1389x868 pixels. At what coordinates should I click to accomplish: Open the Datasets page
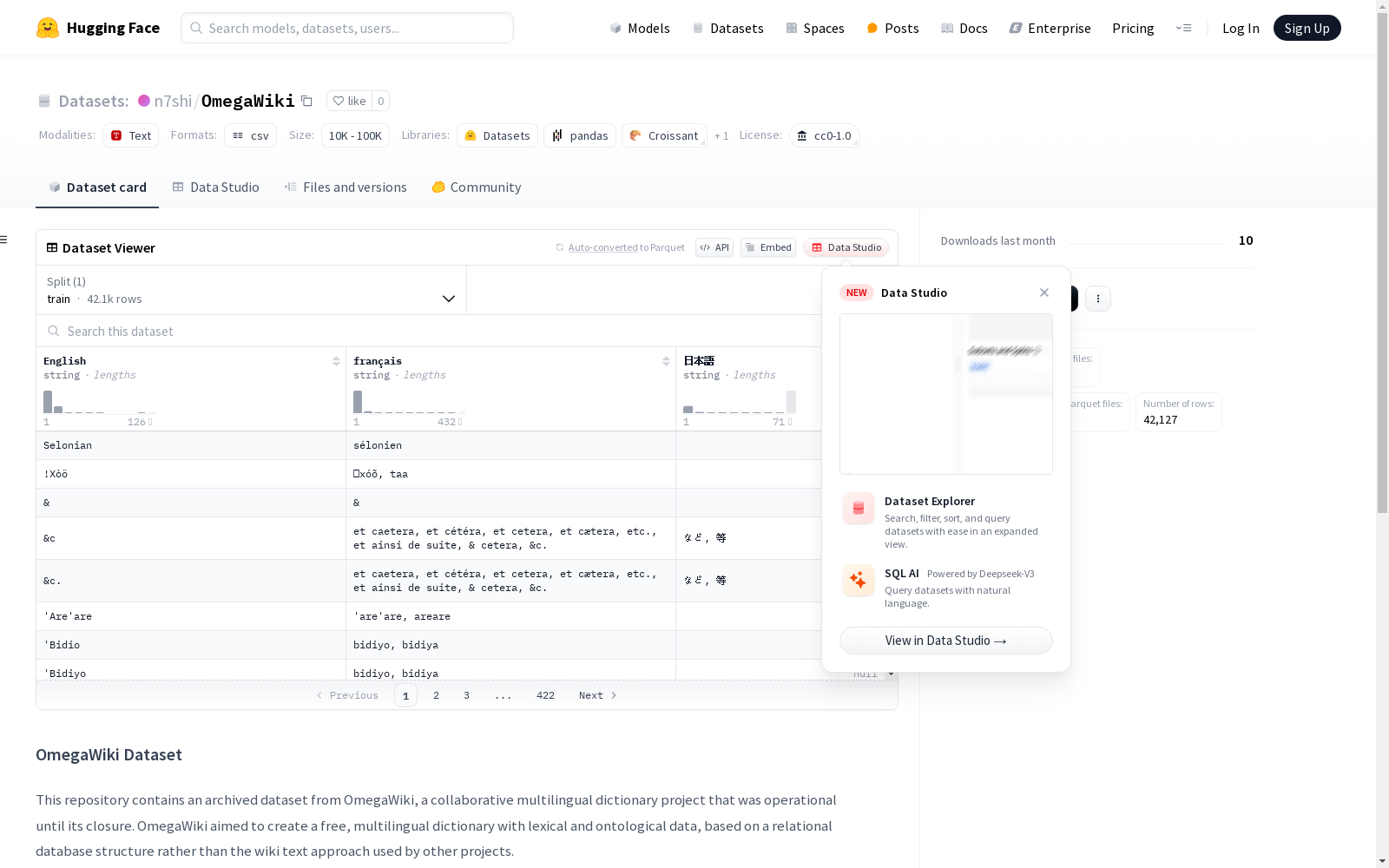coord(727,28)
